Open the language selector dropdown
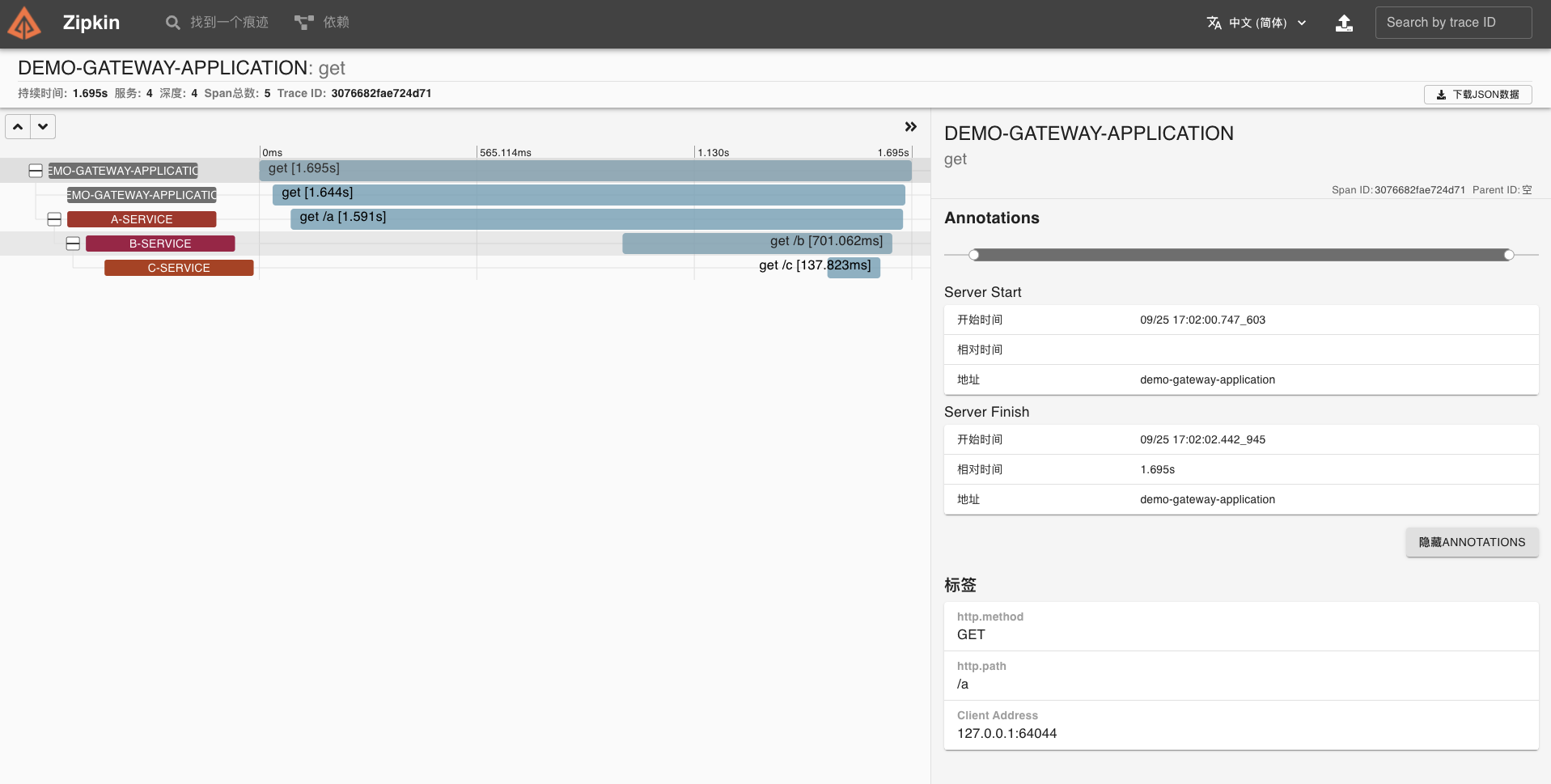 (1256, 23)
